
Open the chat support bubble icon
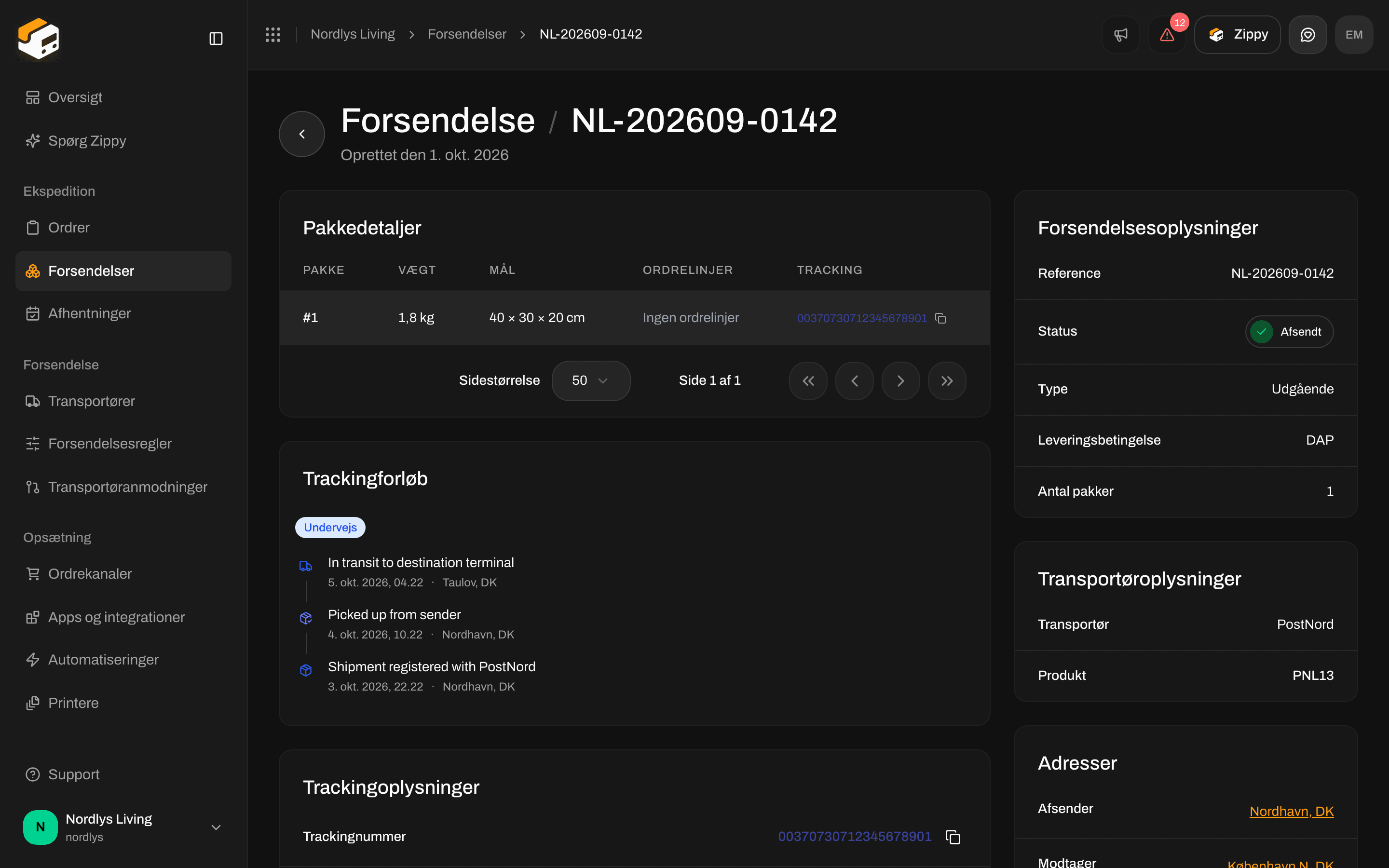(x=1307, y=34)
